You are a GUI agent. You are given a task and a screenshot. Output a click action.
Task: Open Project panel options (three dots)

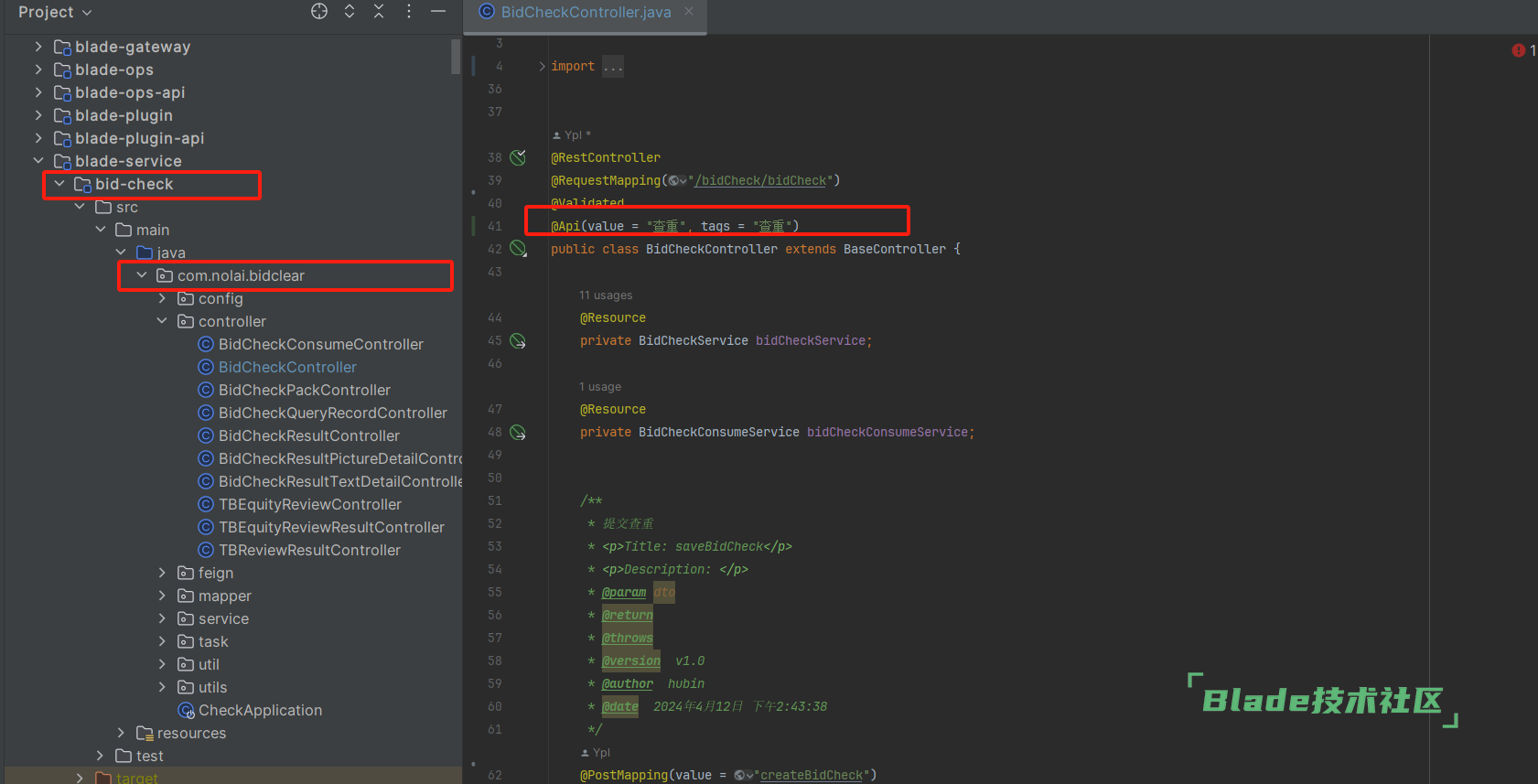(409, 11)
